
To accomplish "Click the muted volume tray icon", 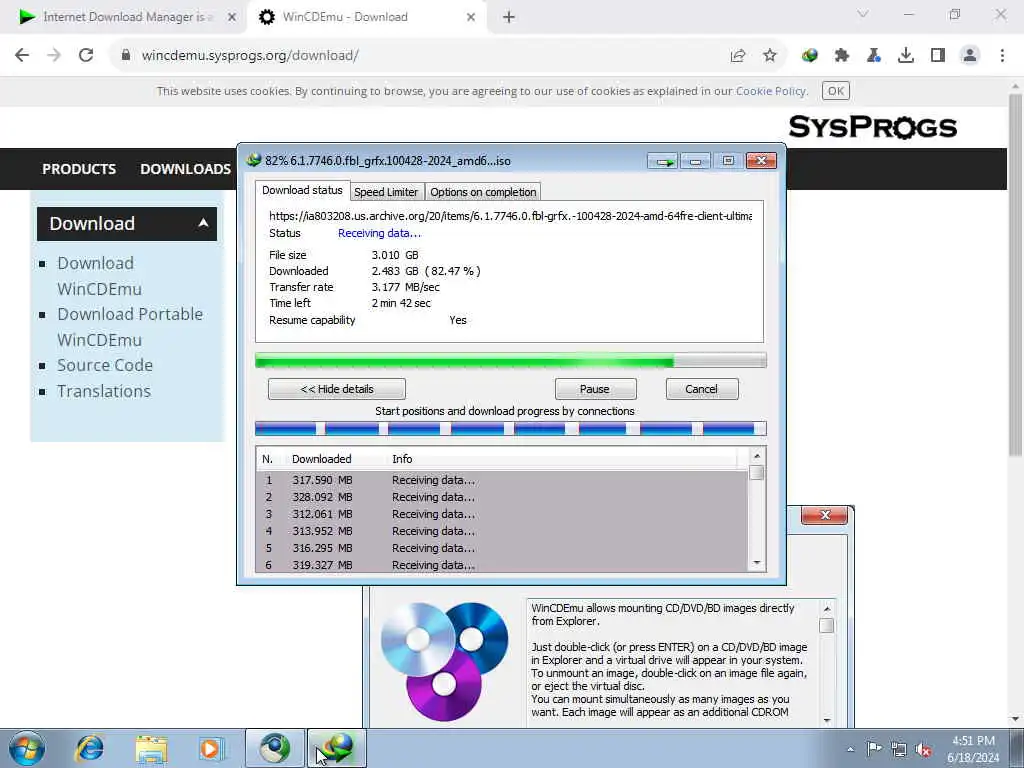I will coord(923,749).
